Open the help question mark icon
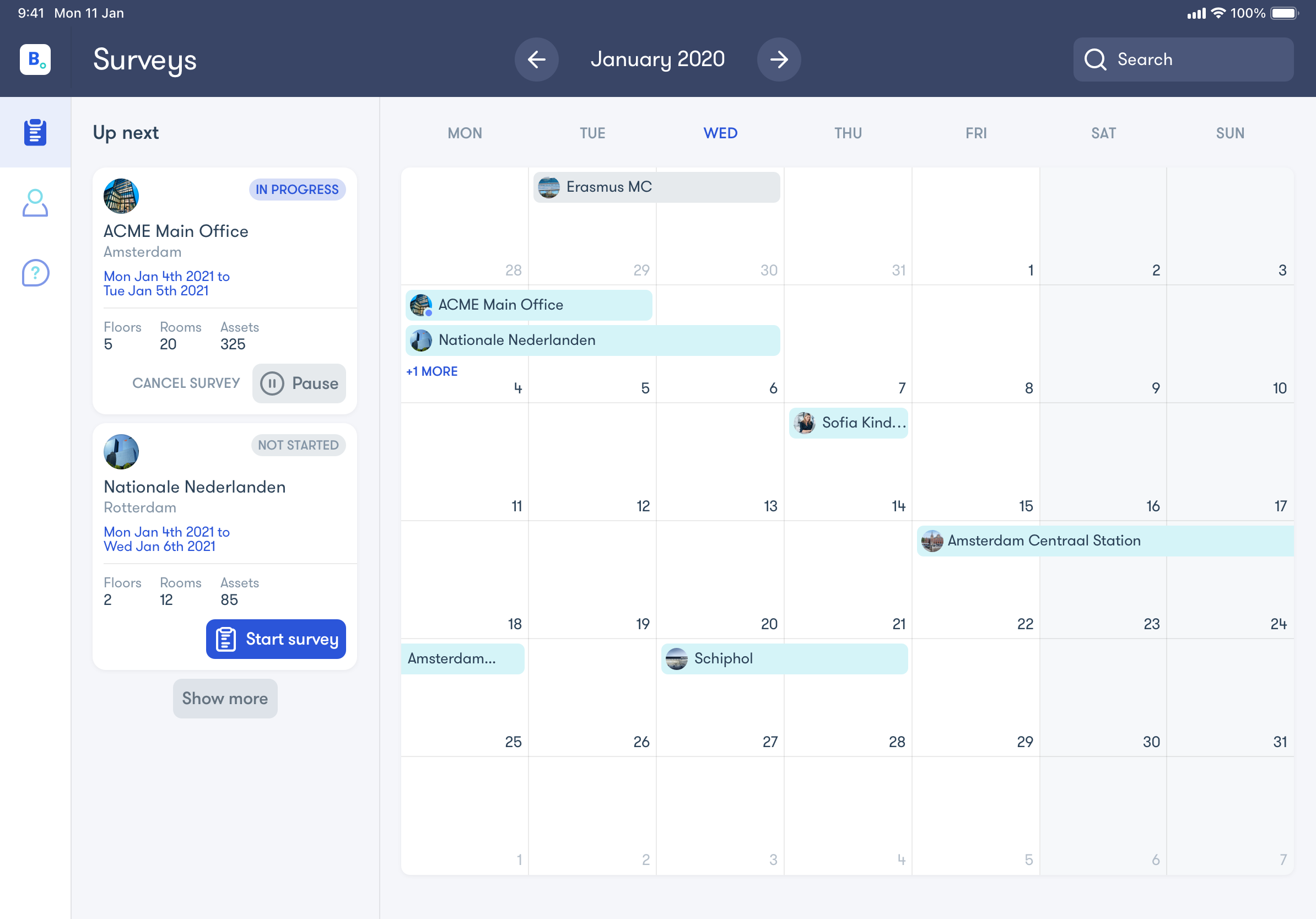Screen dimensions: 1316x919 tap(35, 273)
